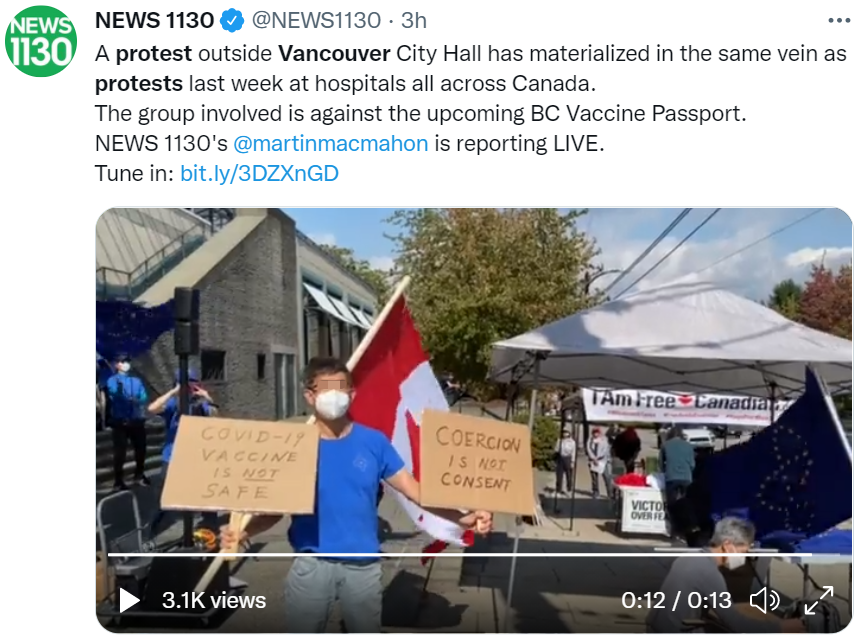Play the video with the play button

click(x=129, y=600)
